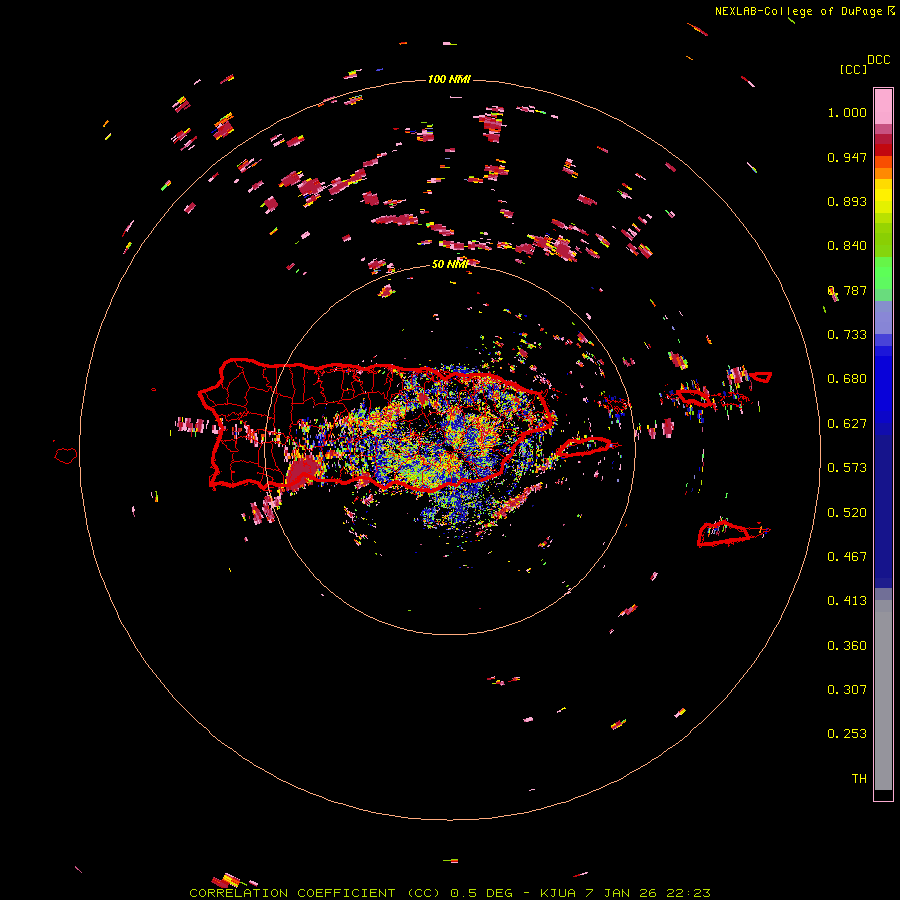Click the 50 NMI range ring label
Image resolution: width=900 pixels, height=900 pixels.
(x=449, y=264)
